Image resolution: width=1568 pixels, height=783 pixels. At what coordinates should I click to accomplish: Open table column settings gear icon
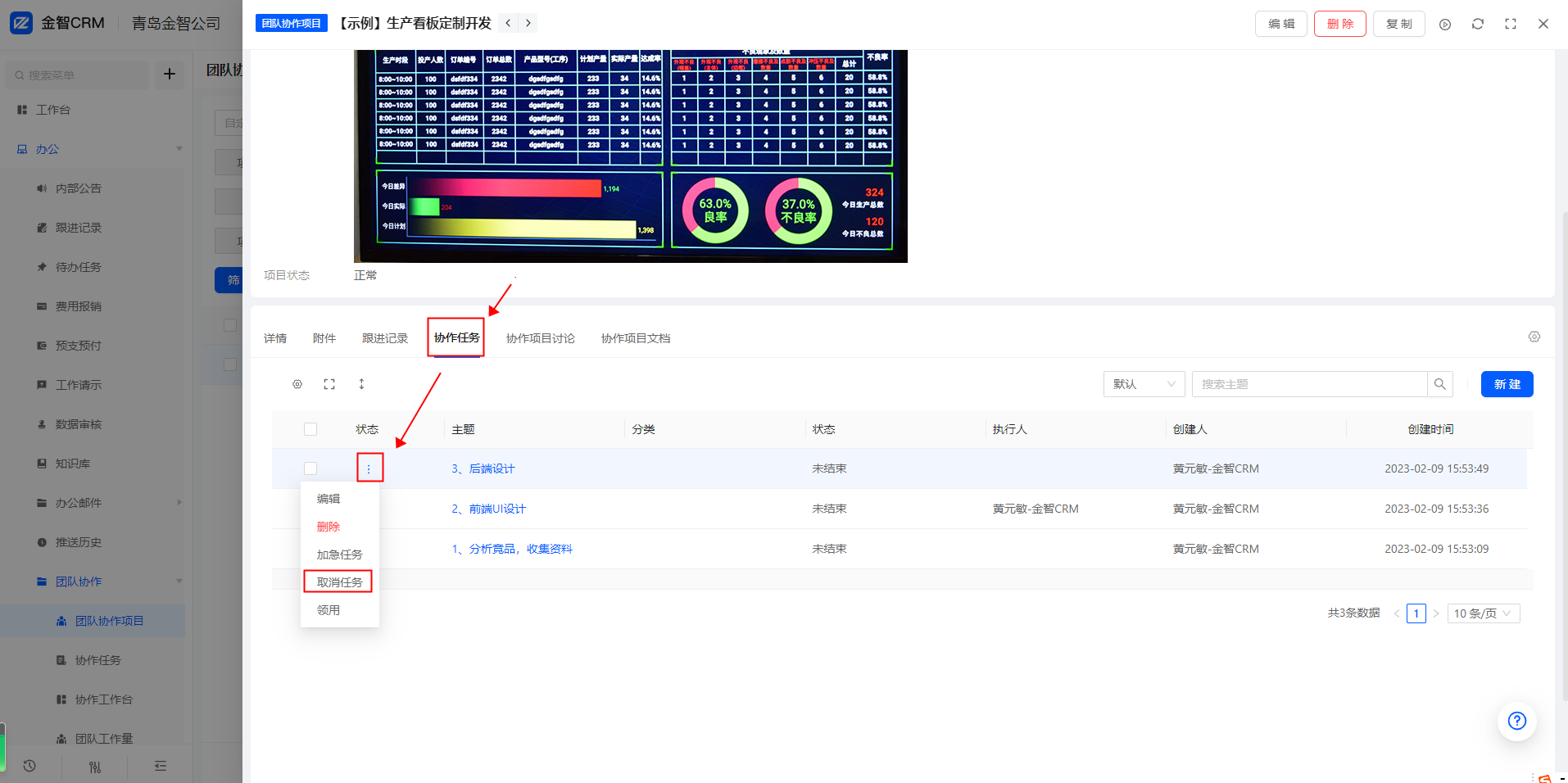point(297,384)
